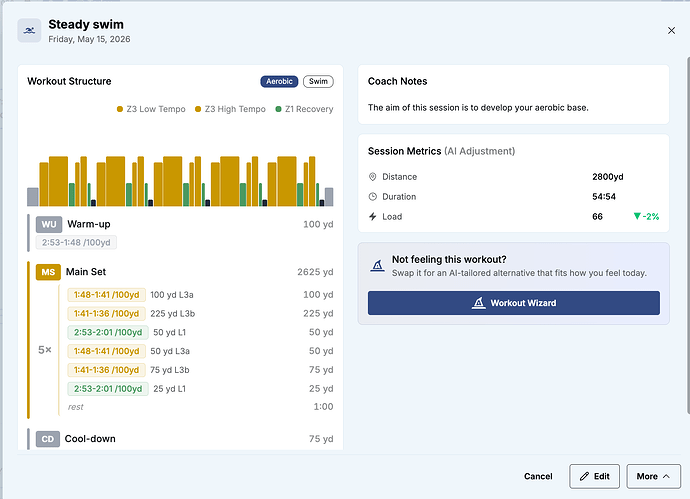
Task: Click the swim activity icon beside Steady swim
Action: click(29, 30)
